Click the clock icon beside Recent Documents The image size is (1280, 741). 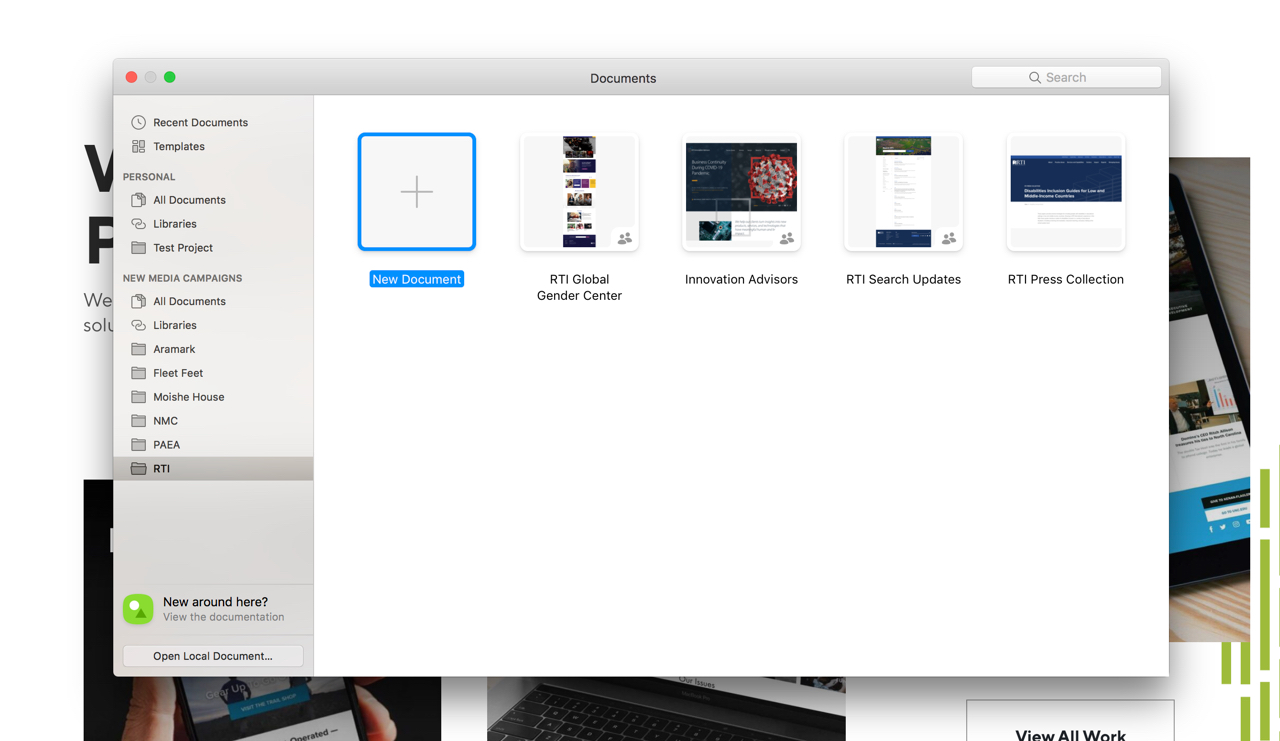coord(139,122)
